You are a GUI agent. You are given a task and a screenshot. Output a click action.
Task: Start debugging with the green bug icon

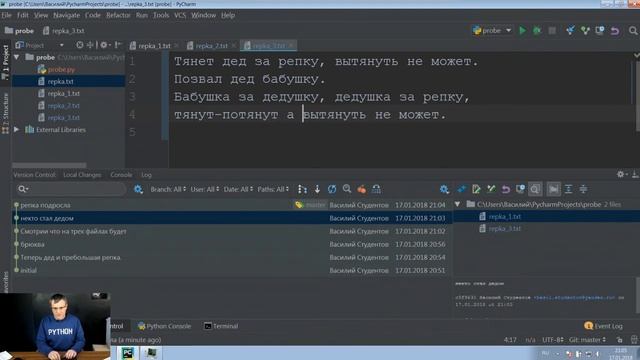[537, 31]
